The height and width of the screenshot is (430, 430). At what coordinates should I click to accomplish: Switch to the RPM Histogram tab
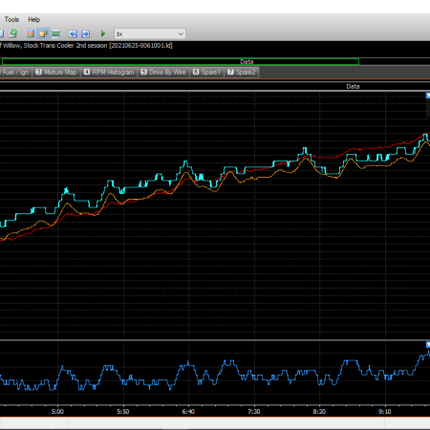109,72
